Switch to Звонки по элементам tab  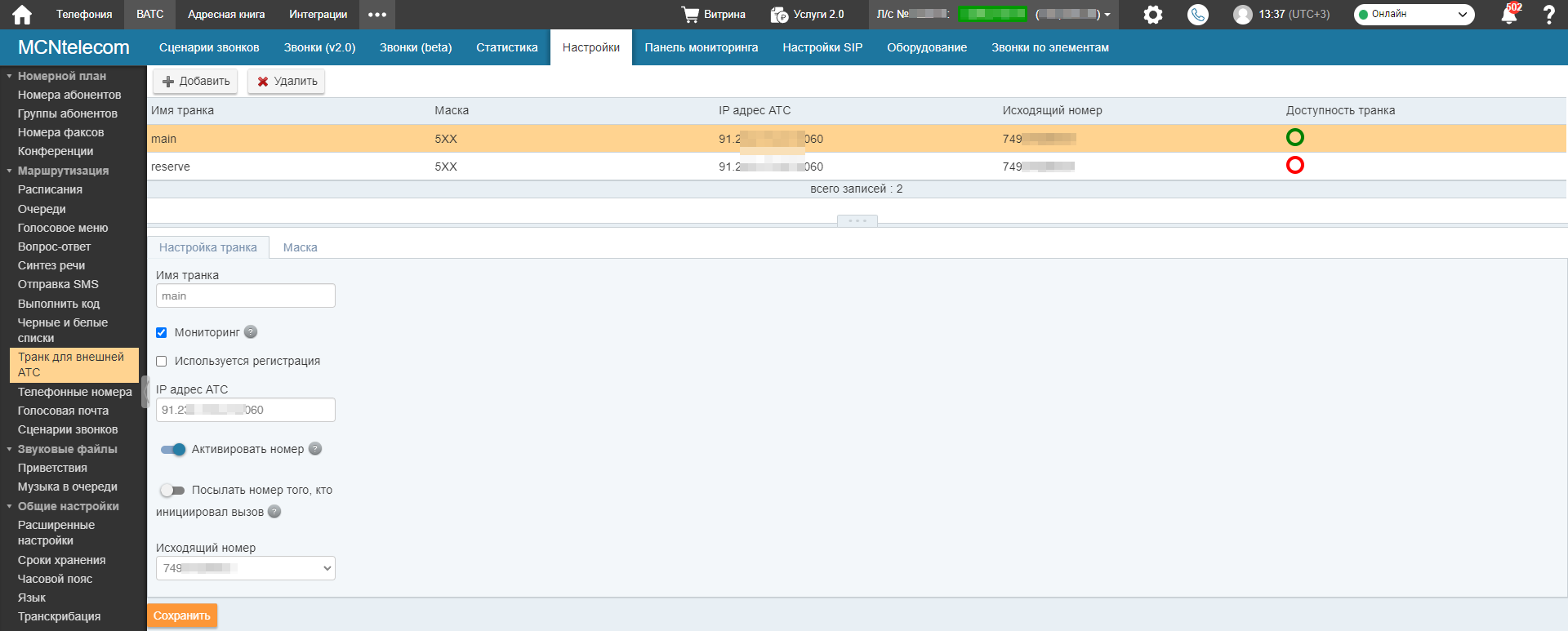click(1050, 47)
